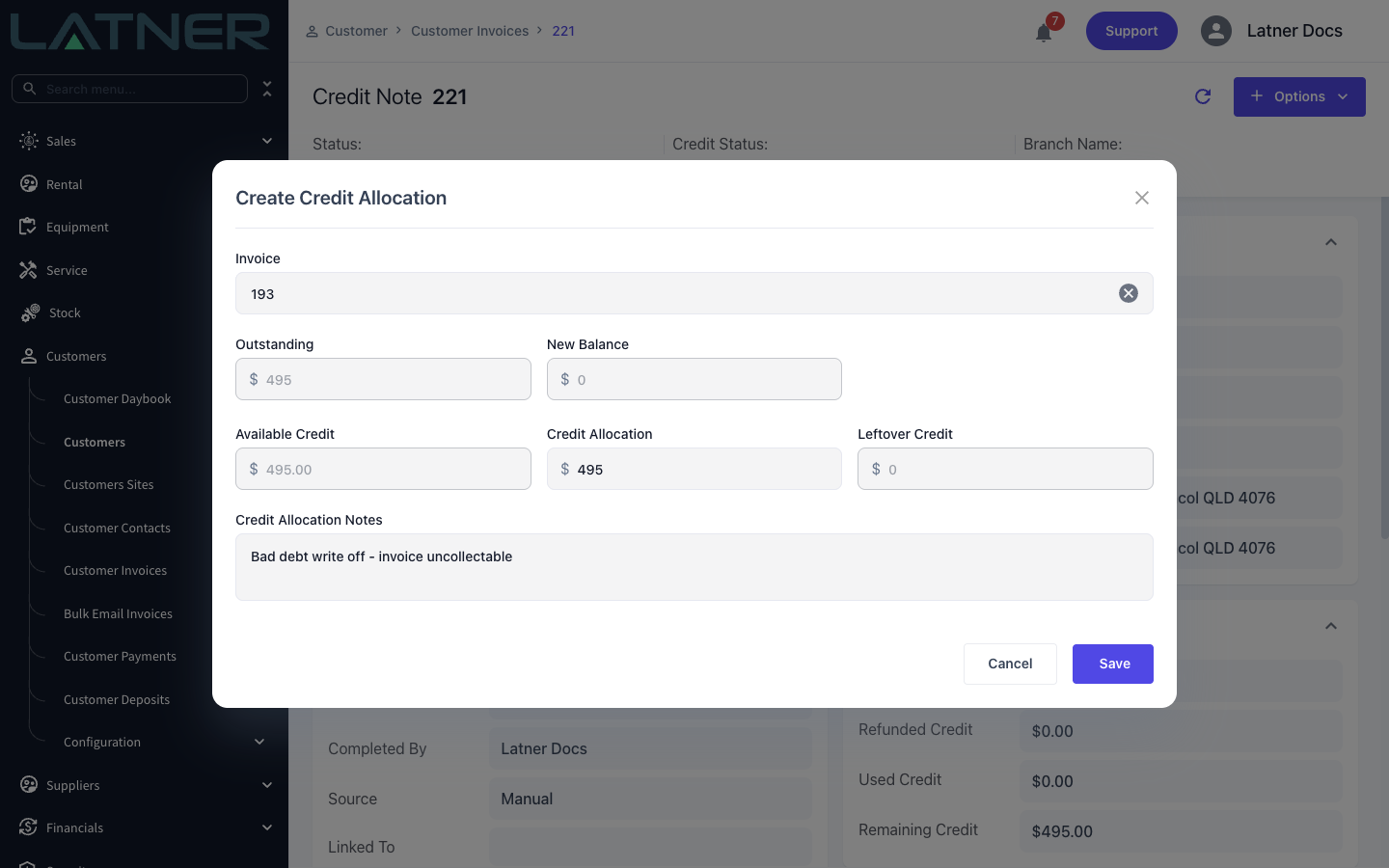Open the Sales menu icon

[29, 141]
